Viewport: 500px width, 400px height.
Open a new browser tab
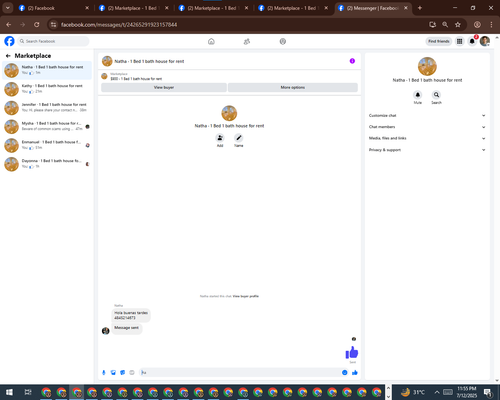point(420,8)
